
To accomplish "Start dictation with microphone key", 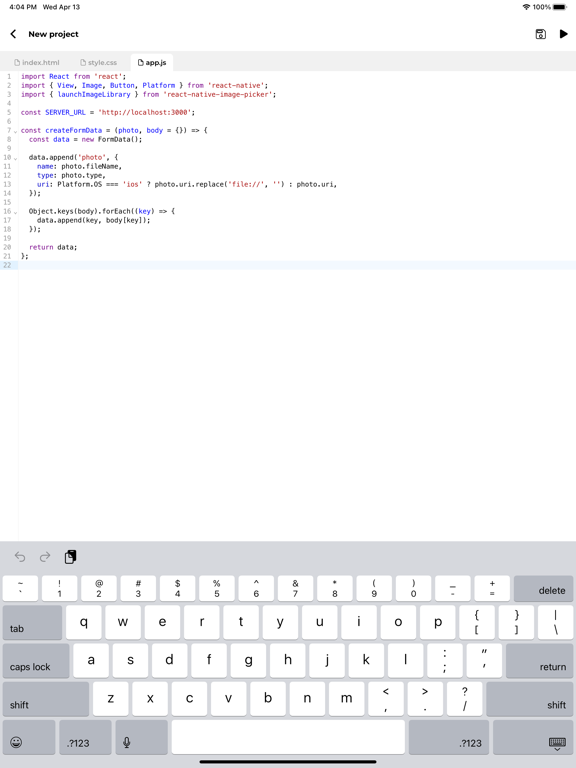I will point(142,737).
